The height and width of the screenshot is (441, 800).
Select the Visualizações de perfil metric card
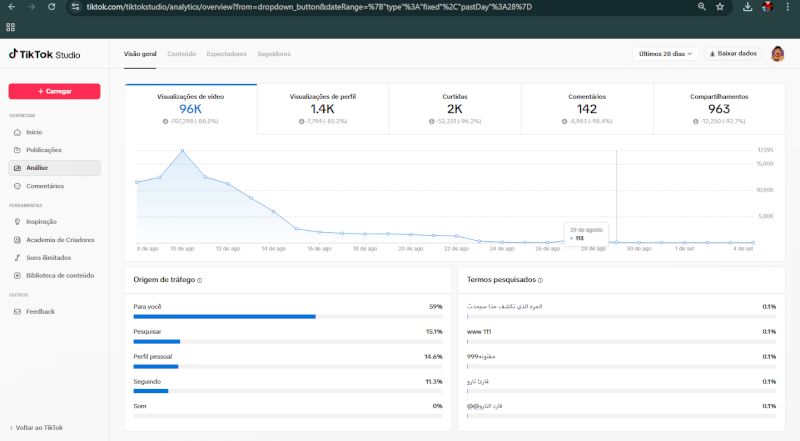[322, 108]
